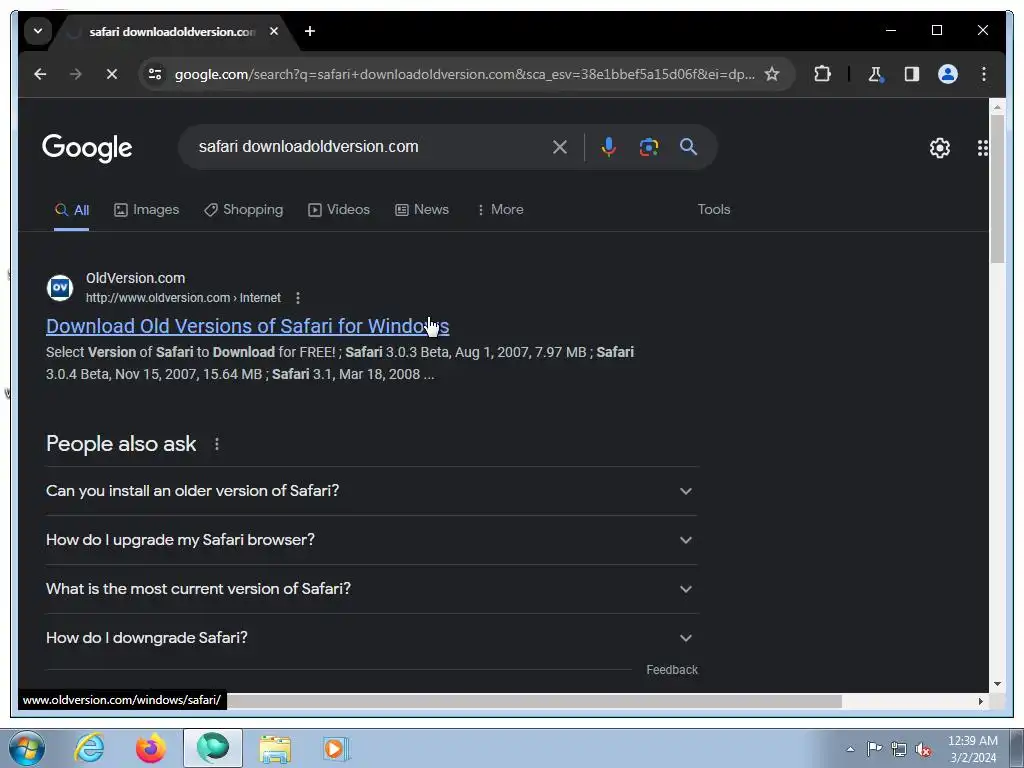Clear the Google search box text
Screen dimensions: 1024x768
point(560,147)
